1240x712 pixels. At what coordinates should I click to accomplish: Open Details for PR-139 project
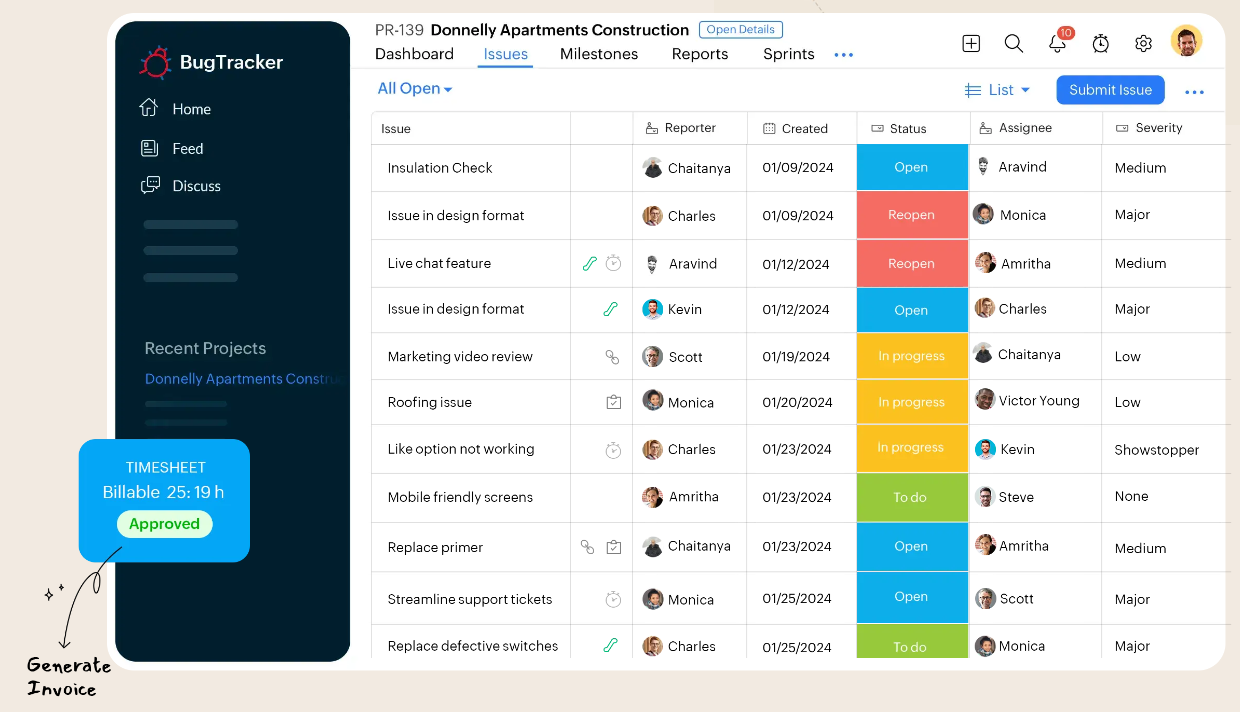point(741,29)
